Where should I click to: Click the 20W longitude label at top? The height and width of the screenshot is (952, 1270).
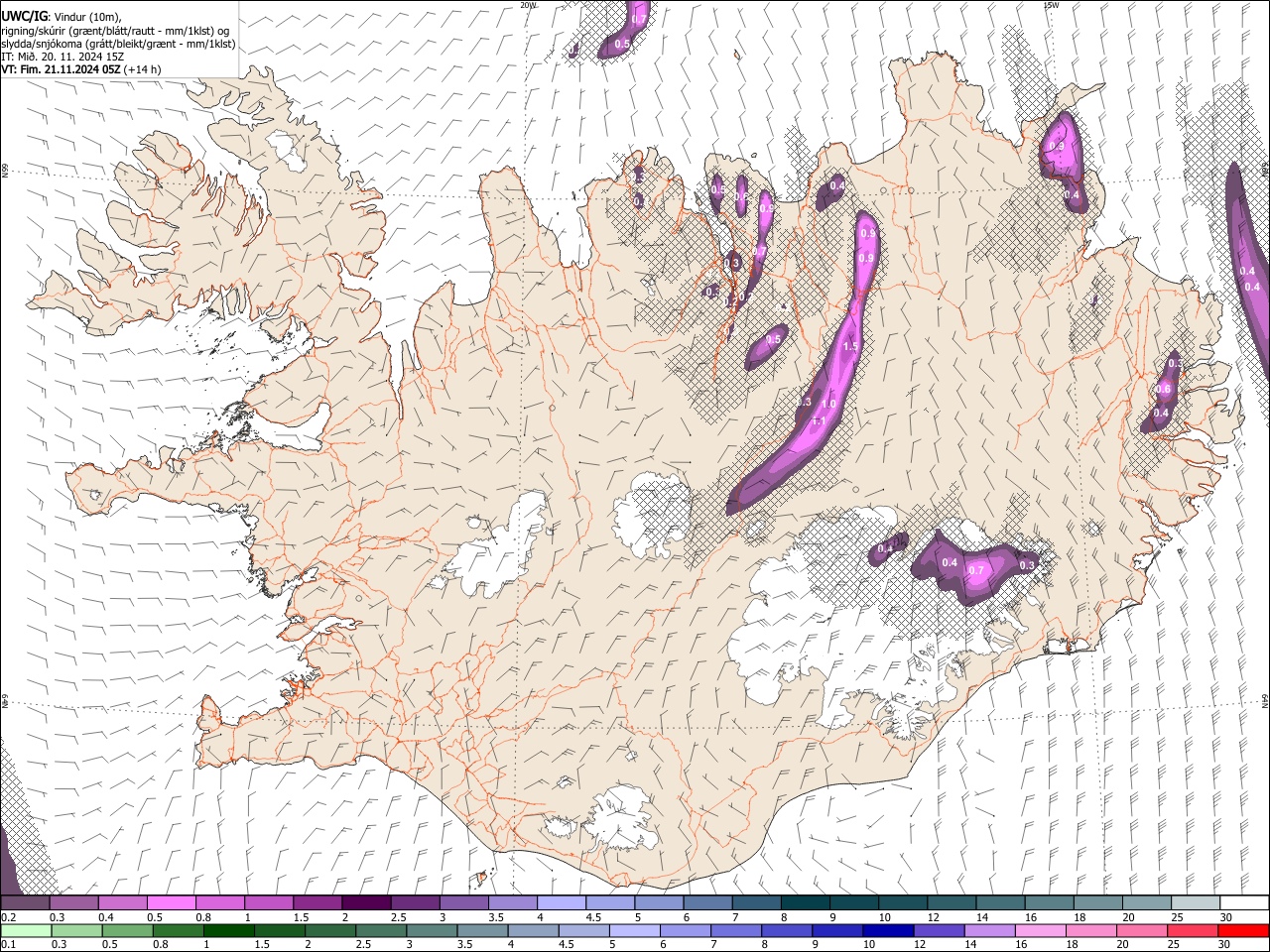pos(528,5)
